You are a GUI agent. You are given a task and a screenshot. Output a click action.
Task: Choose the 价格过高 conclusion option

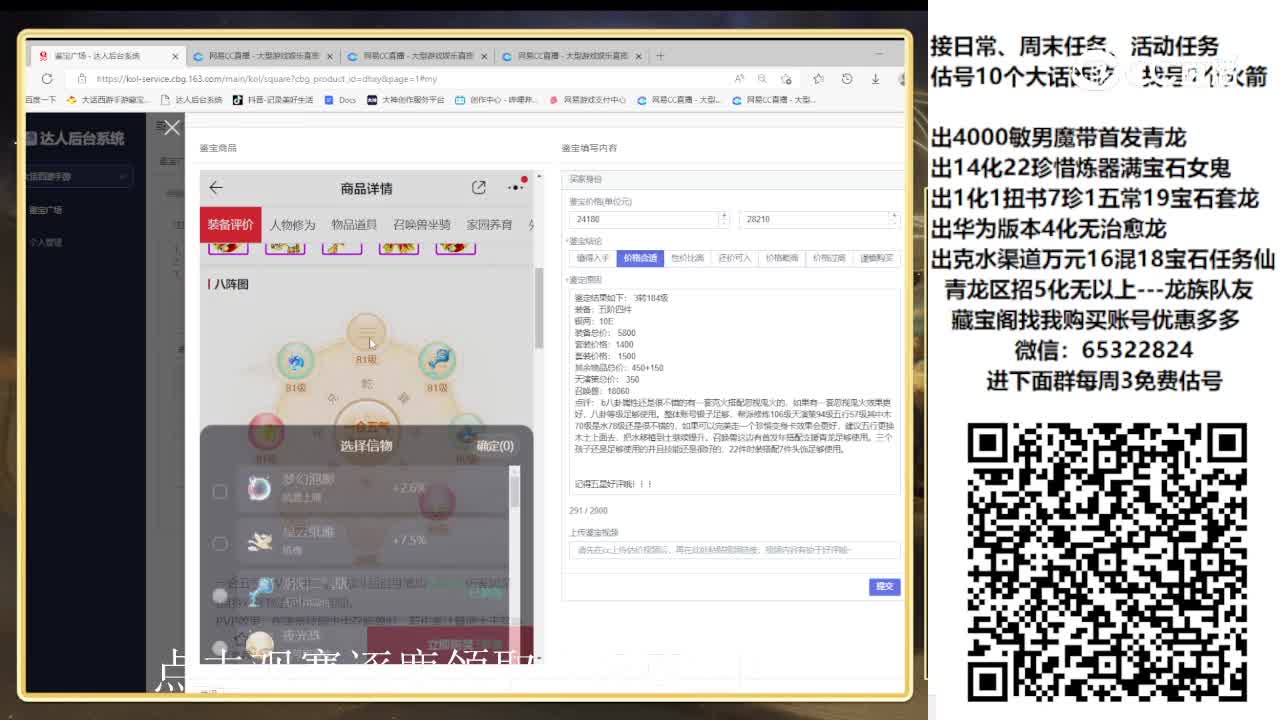pyautogui.click(x=829, y=258)
